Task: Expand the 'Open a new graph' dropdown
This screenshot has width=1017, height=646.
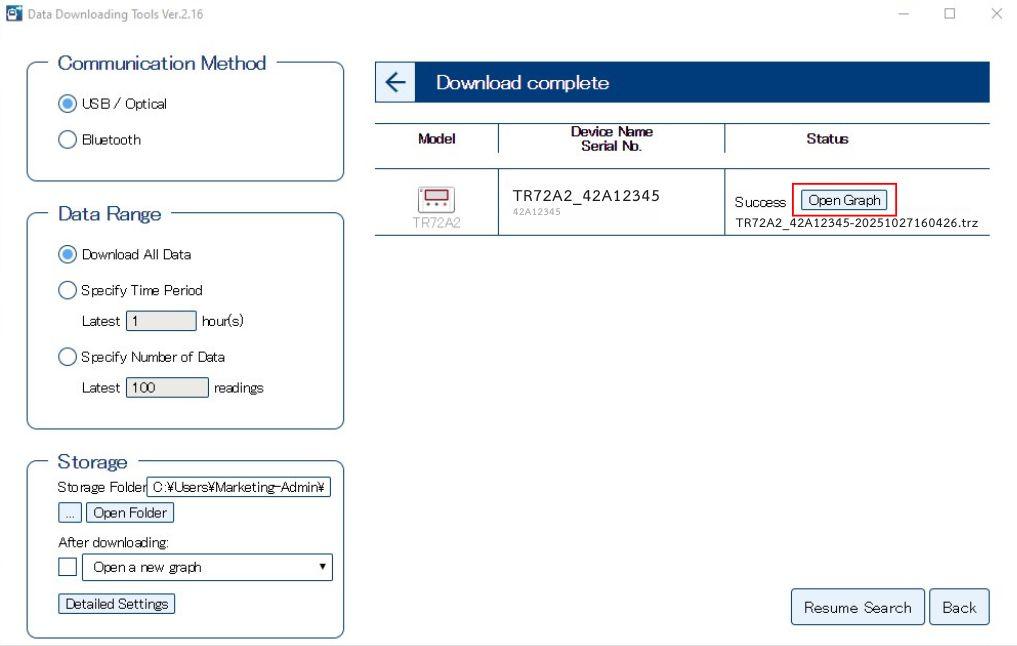Action: (x=207, y=567)
